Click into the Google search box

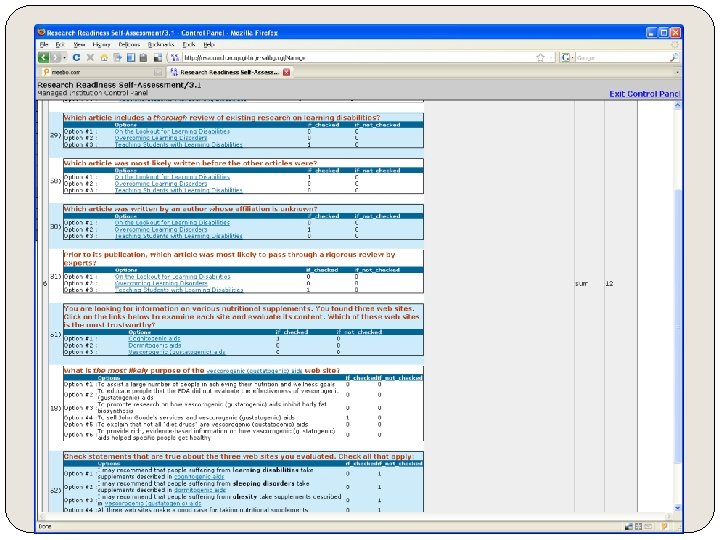pos(622,57)
